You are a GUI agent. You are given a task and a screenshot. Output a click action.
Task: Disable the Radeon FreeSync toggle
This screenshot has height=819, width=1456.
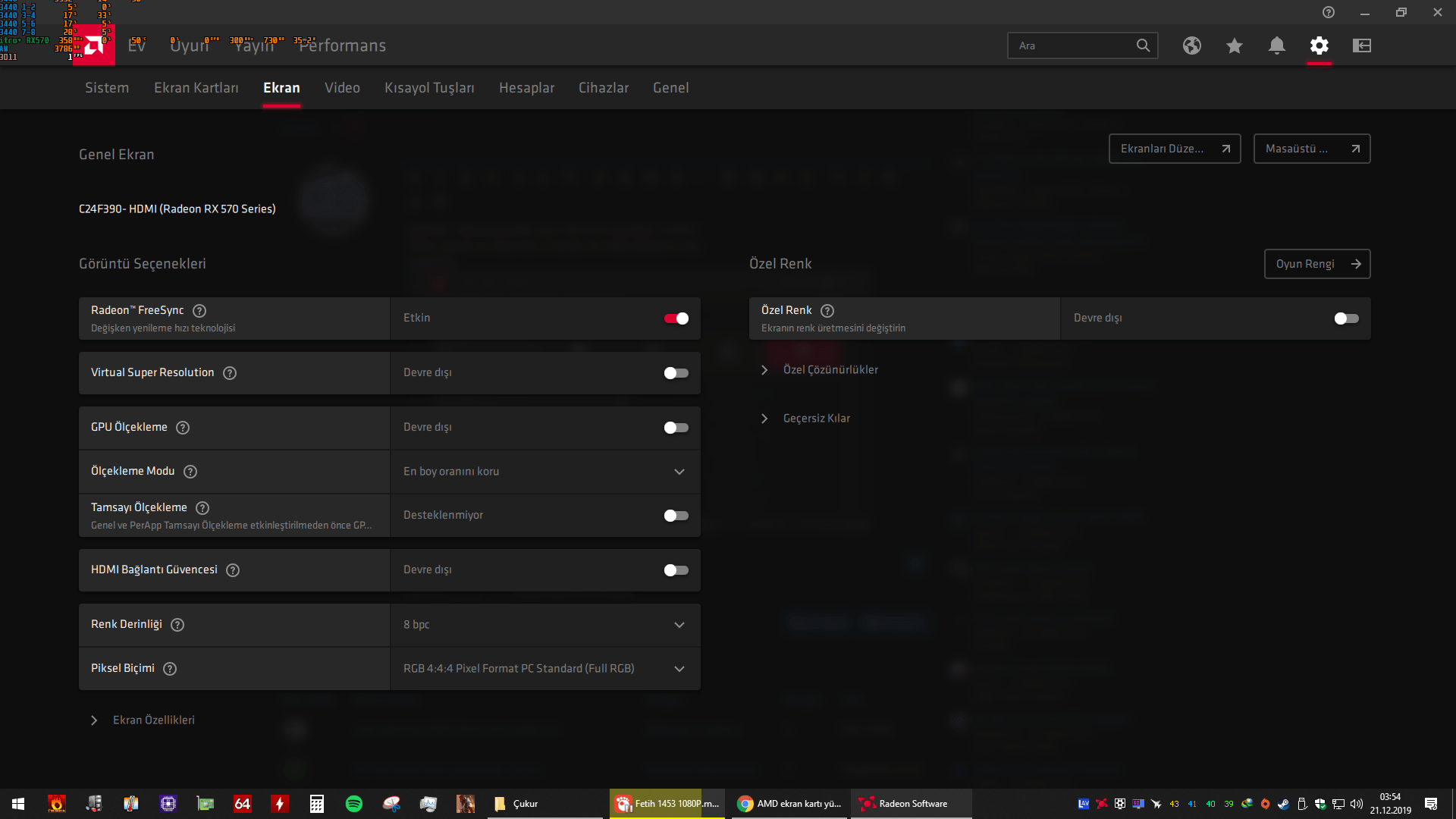(x=676, y=318)
